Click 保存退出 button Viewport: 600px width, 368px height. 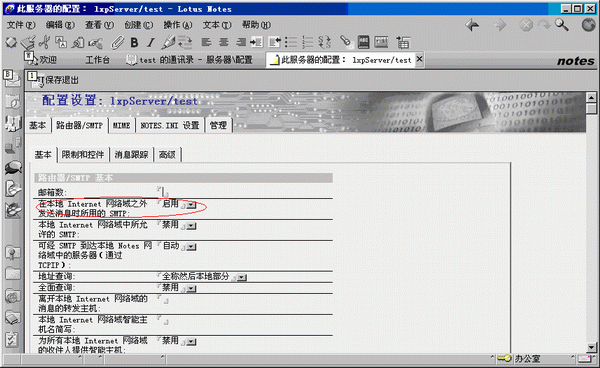coord(57,80)
